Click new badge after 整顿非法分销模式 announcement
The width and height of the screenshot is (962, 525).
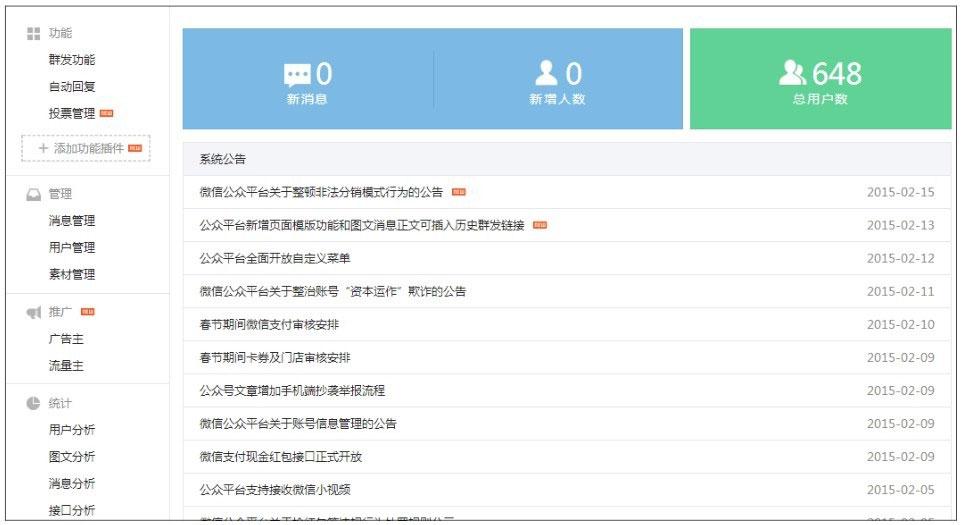459,192
